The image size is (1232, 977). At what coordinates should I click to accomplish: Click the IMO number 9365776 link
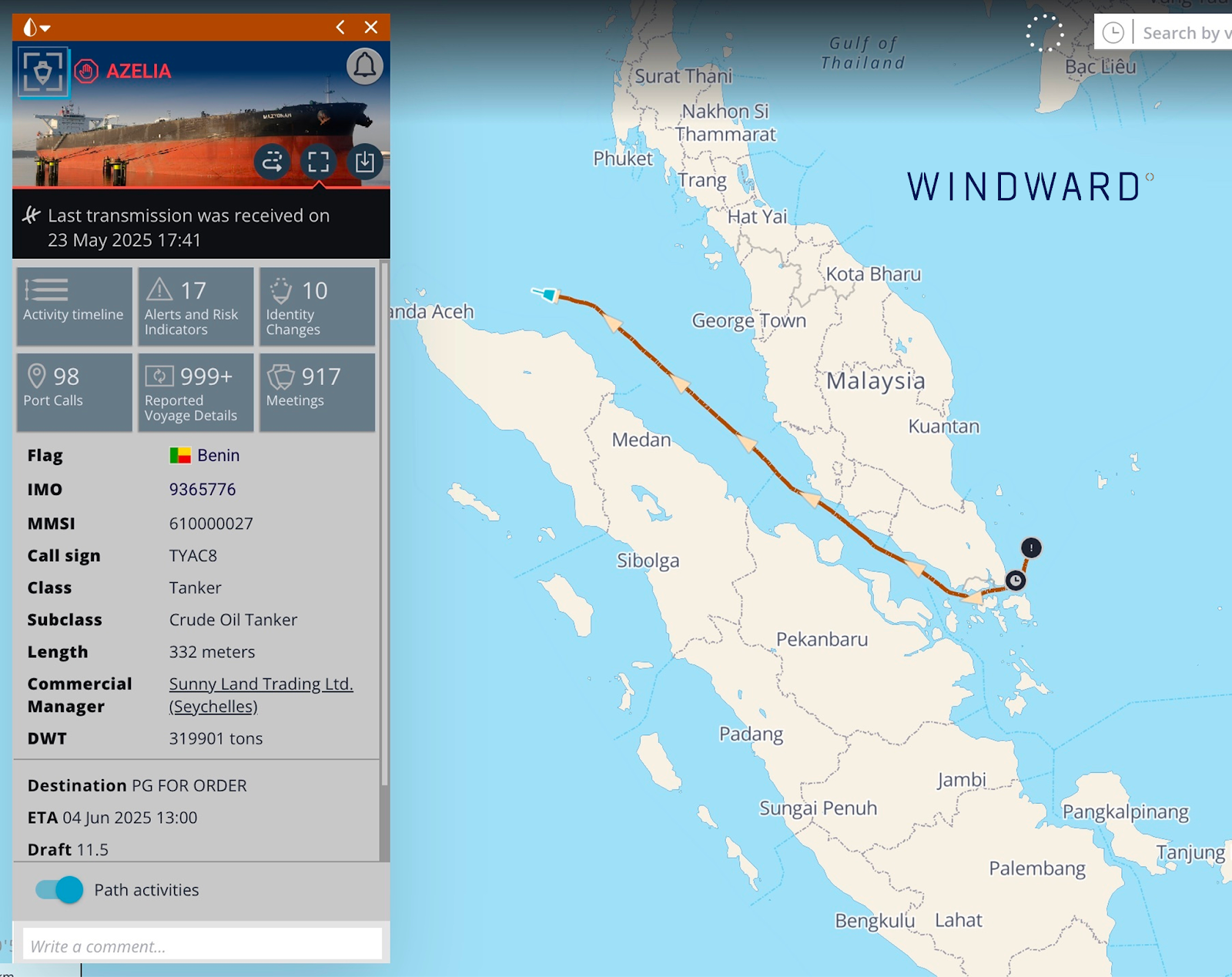tap(203, 490)
